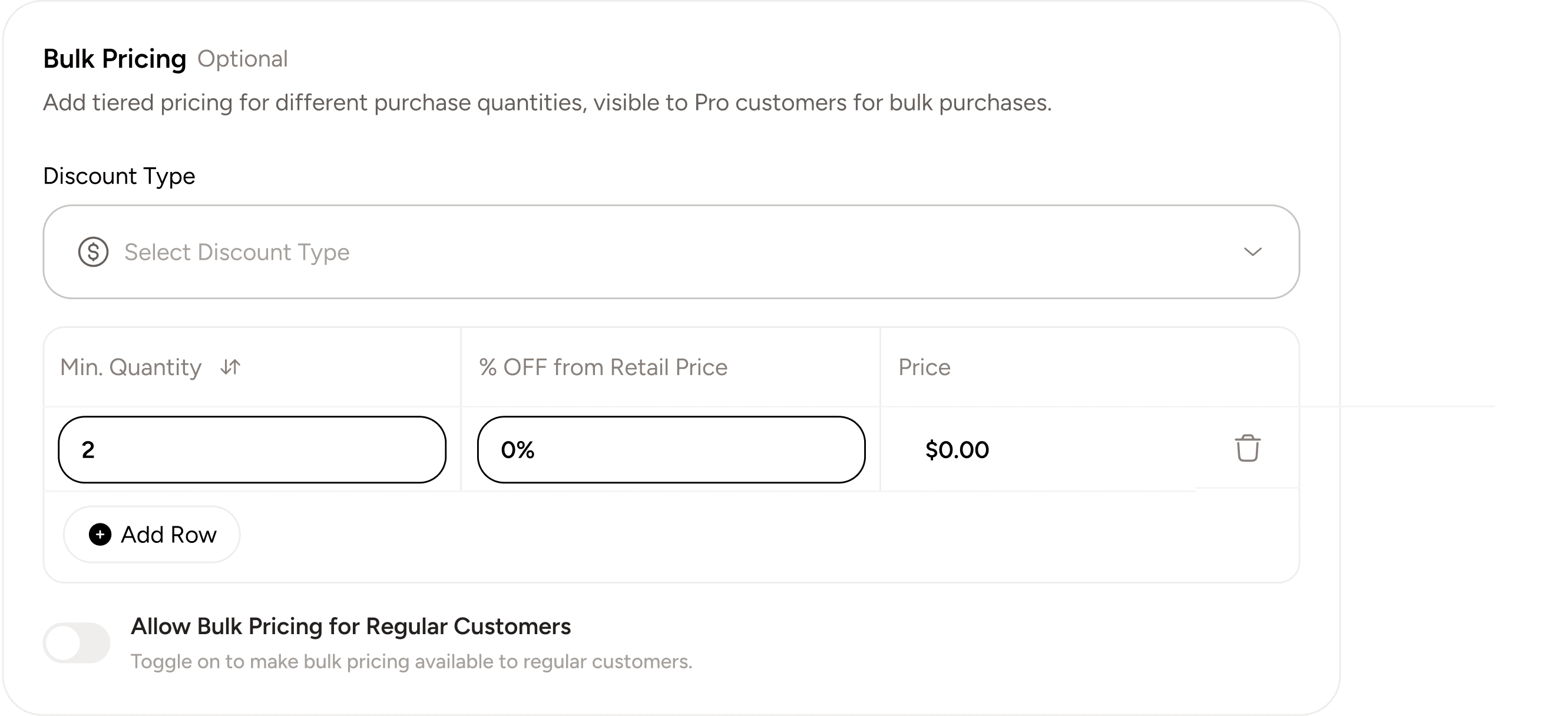Sort the pricing table by minimum quantity

[x=230, y=367]
